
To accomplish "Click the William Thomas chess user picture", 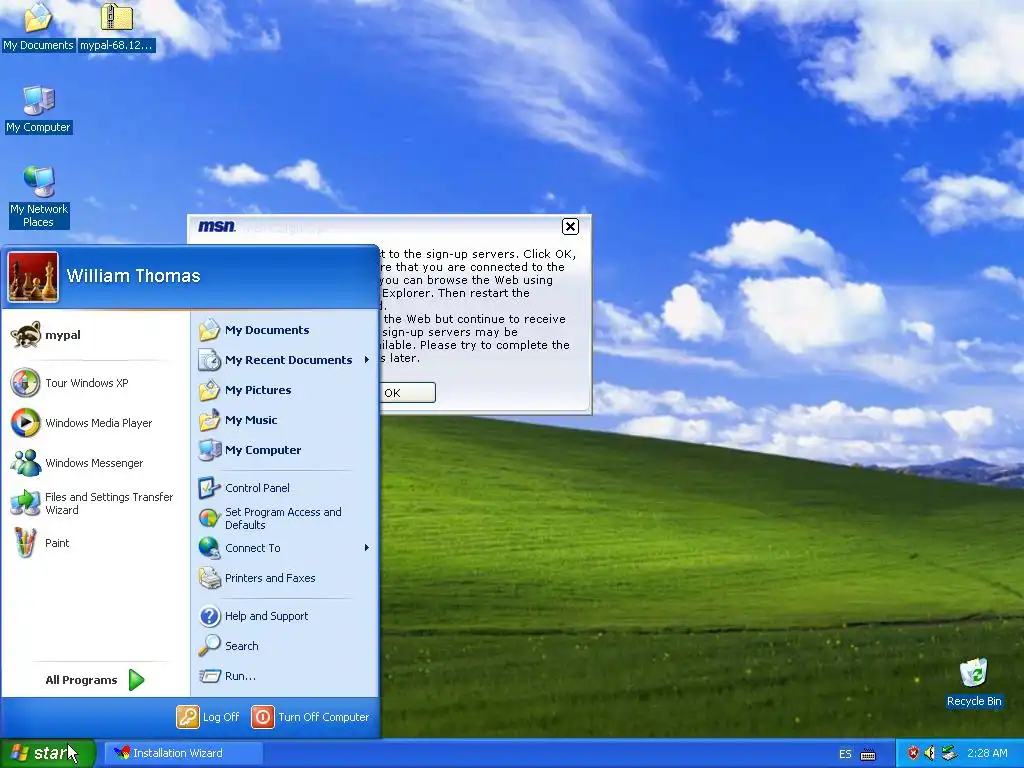I will pos(33,277).
